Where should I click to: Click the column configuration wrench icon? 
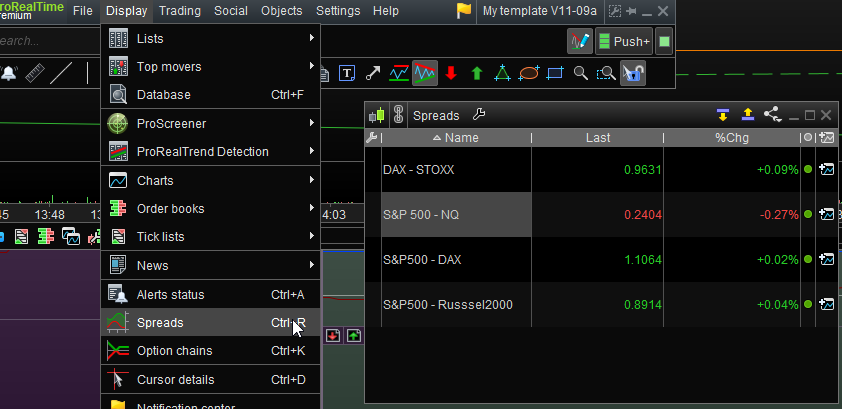tap(371, 138)
